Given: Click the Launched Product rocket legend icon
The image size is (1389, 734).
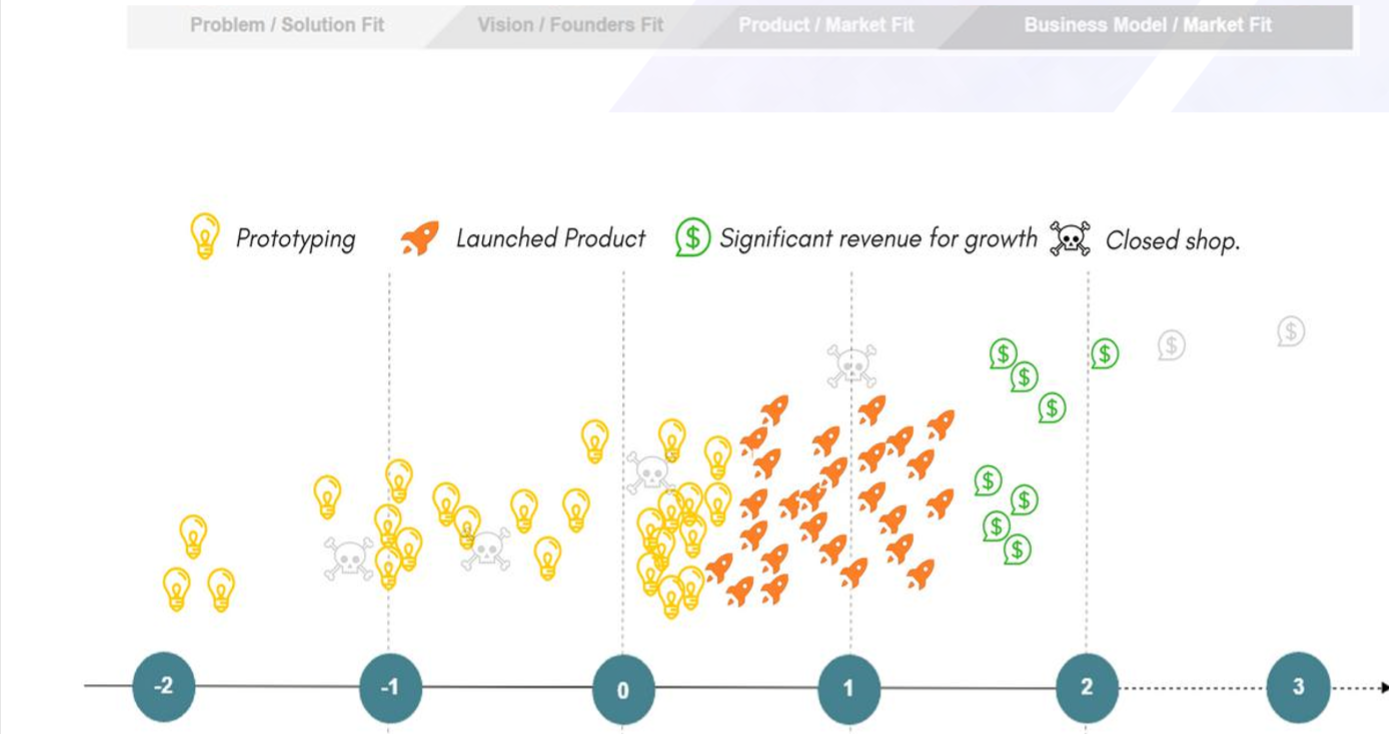Looking at the screenshot, I should (420, 238).
